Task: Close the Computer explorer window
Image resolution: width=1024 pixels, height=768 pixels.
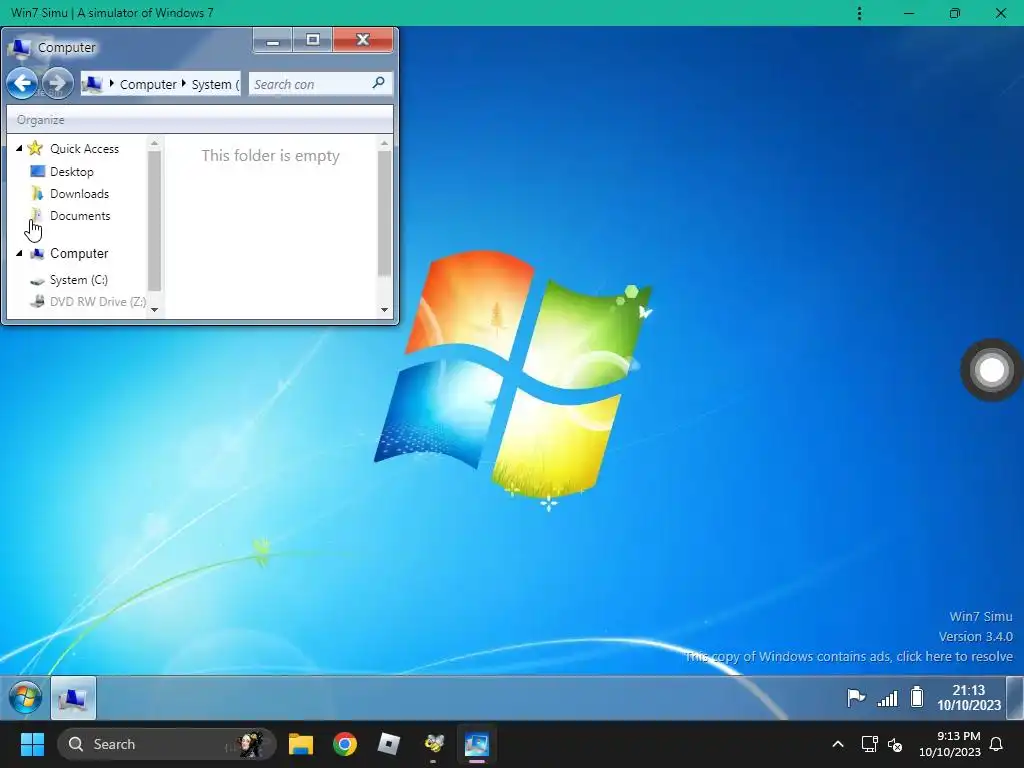Action: 363,40
